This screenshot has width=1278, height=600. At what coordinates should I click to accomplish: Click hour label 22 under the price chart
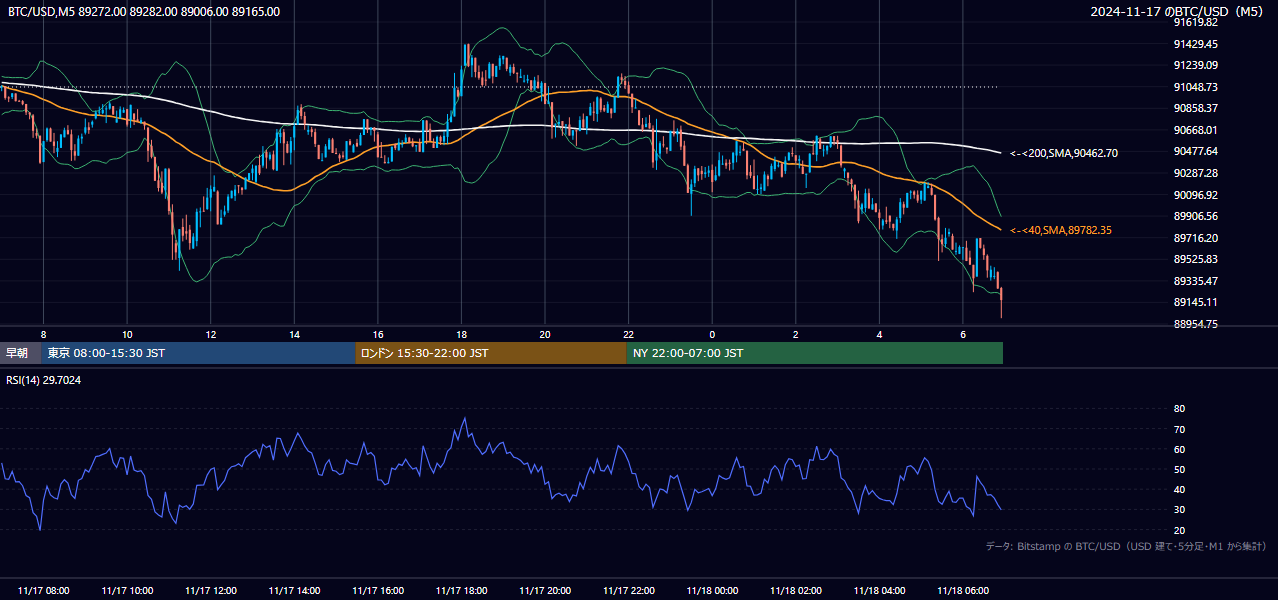[x=628, y=334]
